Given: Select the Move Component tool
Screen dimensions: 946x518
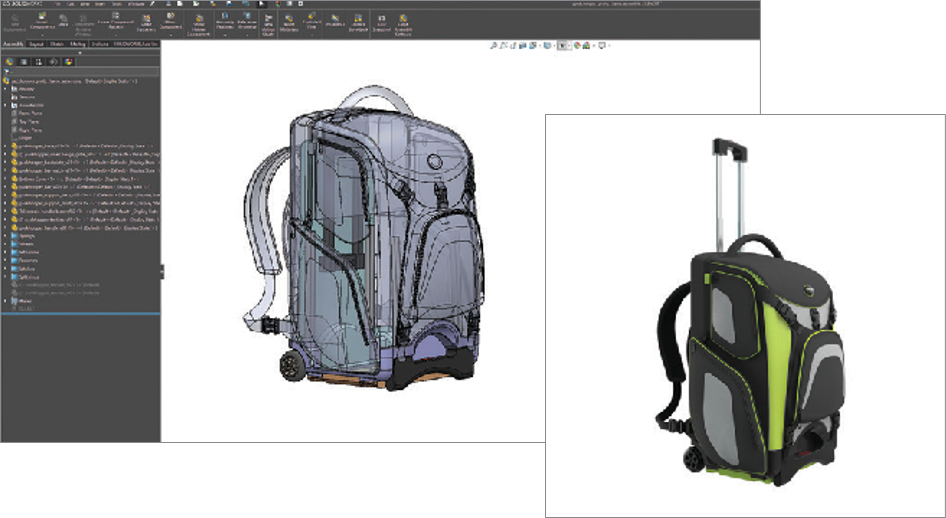Looking at the screenshot, I should point(171,20).
